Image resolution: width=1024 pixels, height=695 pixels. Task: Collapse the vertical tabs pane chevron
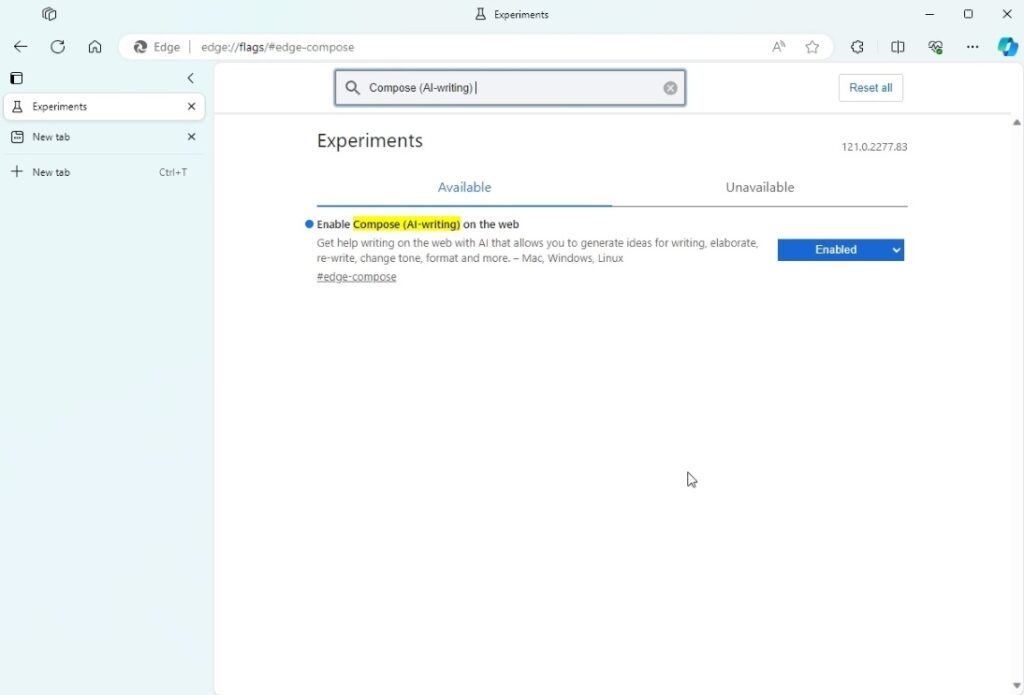click(x=190, y=78)
